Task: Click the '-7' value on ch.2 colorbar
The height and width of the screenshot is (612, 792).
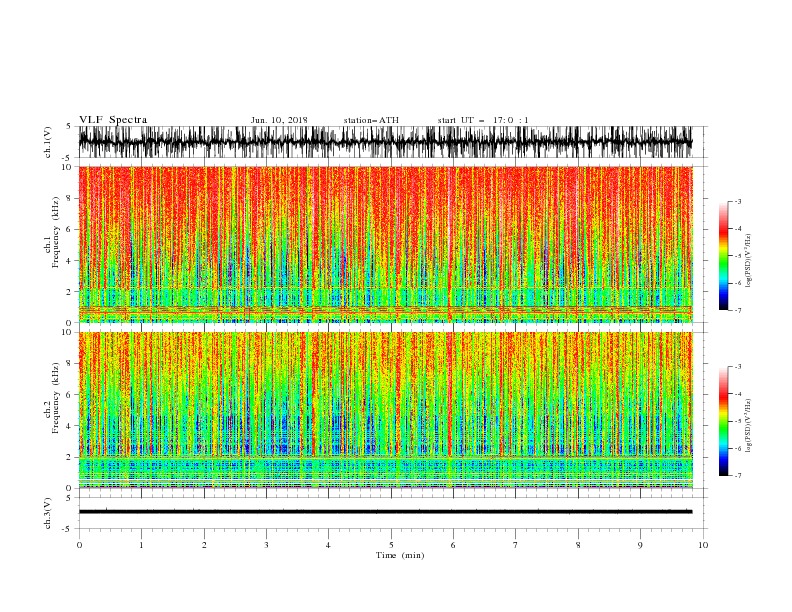Action: (x=737, y=476)
